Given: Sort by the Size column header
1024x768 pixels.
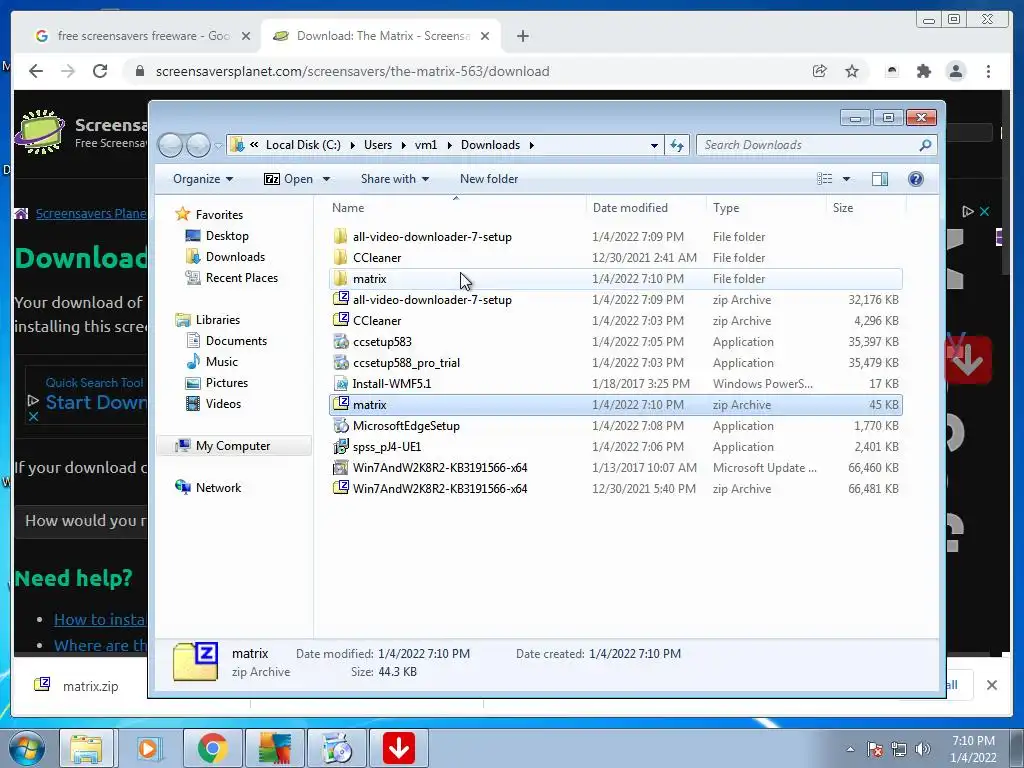Looking at the screenshot, I should pos(866,208).
